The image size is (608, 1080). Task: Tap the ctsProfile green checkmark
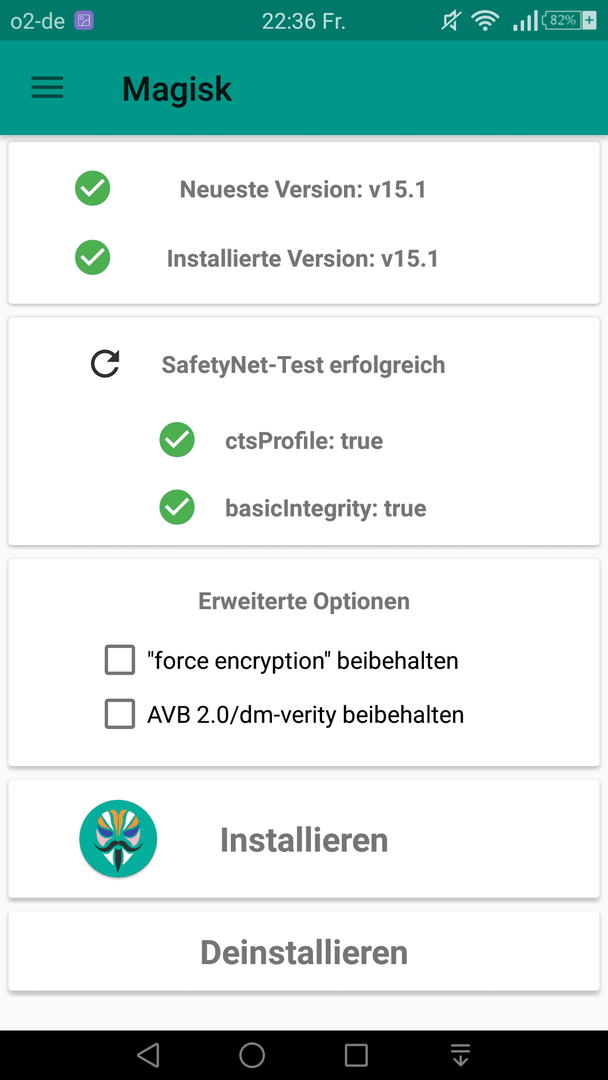pyautogui.click(x=177, y=439)
